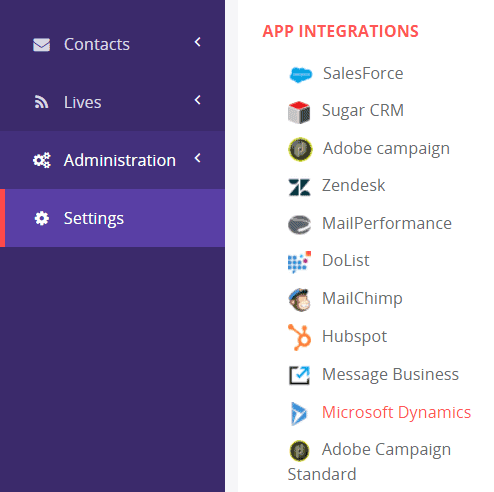This screenshot has height=492, width=494.
Task: Click the Message Business checkmark icon
Action: 299,375
